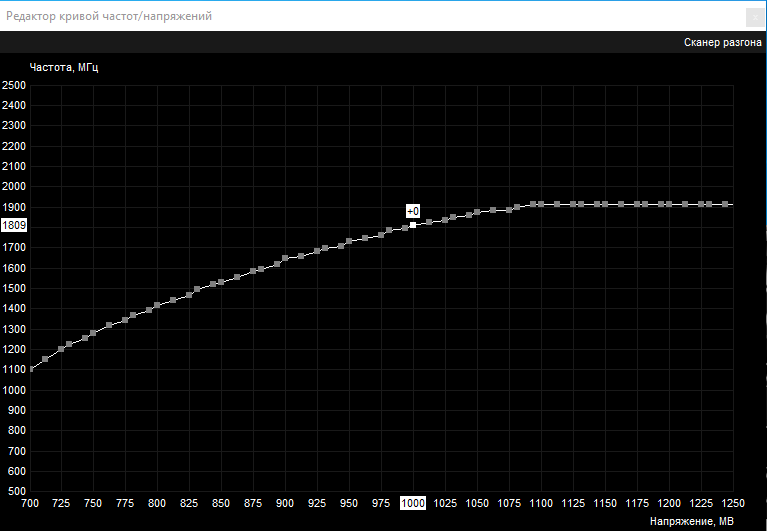Click the Сканер разгона button

tap(723, 43)
